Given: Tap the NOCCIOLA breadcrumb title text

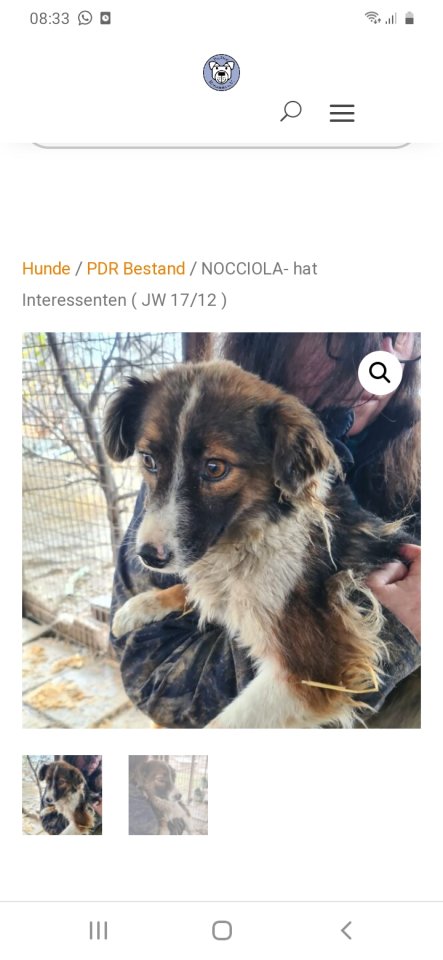Looking at the screenshot, I should pyautogui.click(x=169, y=285).
